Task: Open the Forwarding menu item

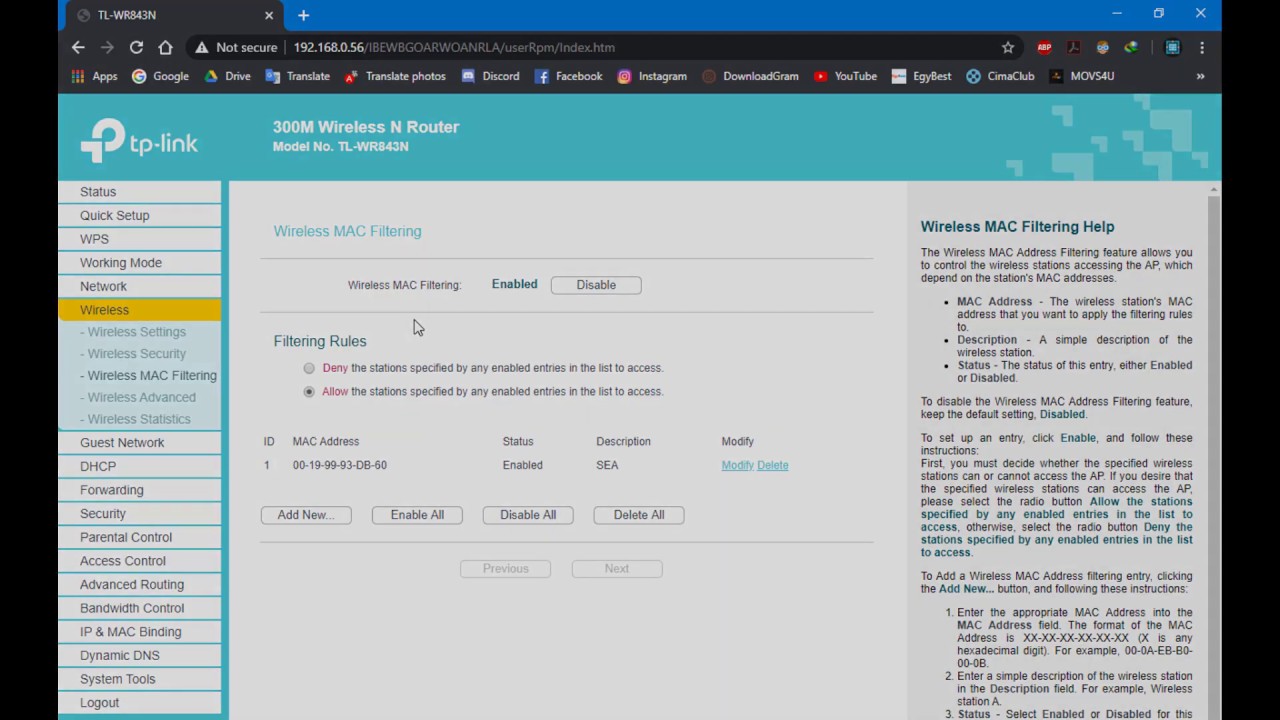Action: point(139,490)
